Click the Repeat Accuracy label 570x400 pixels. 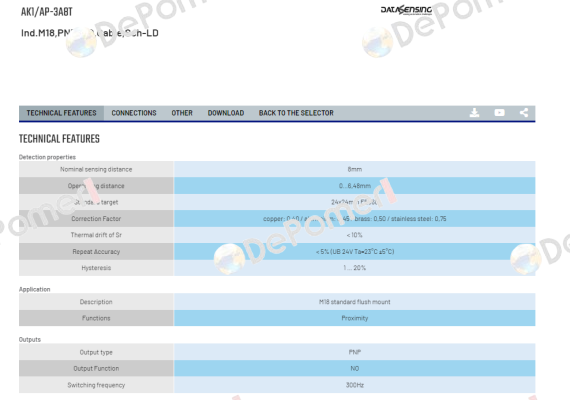pyautogui.click(x=96, y=252)
